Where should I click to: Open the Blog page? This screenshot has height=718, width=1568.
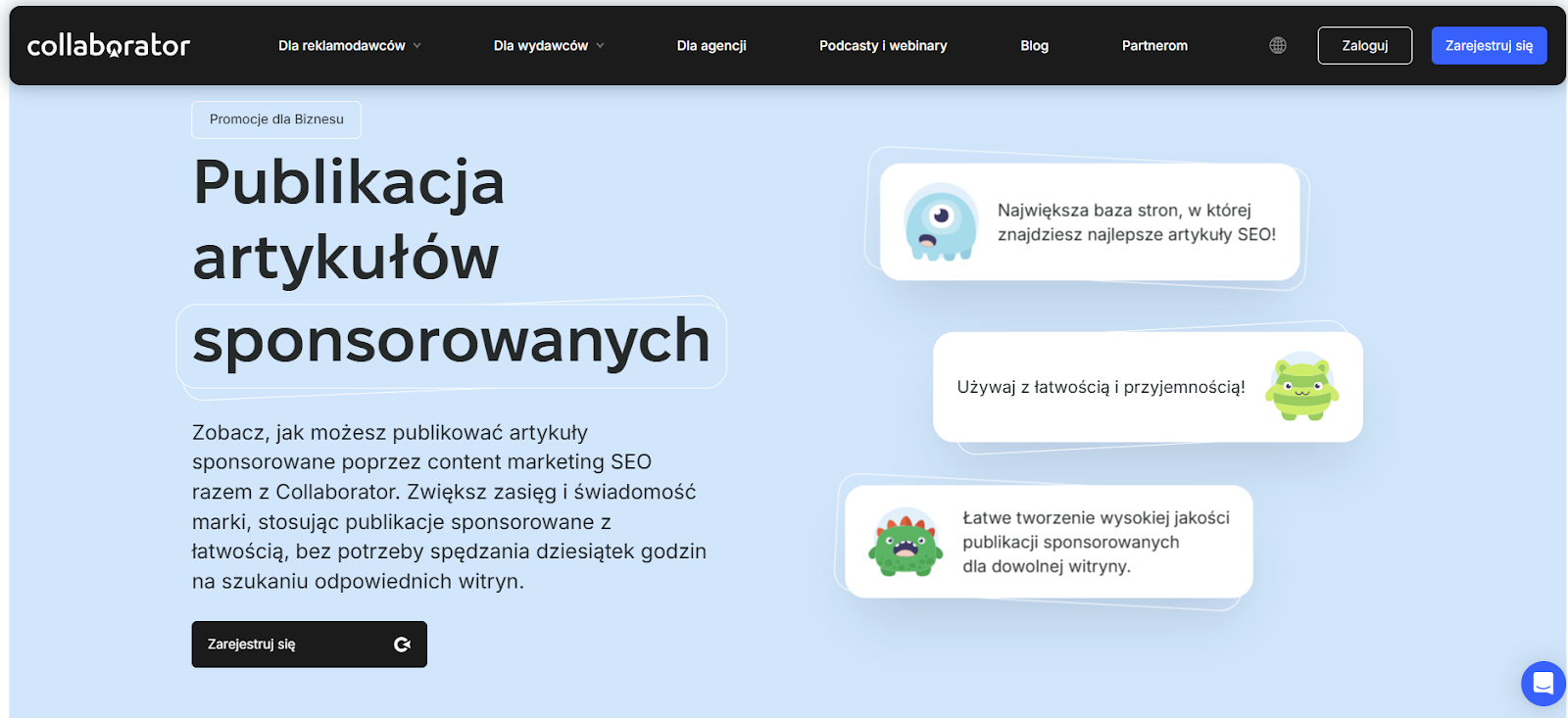click(1034, 46)
